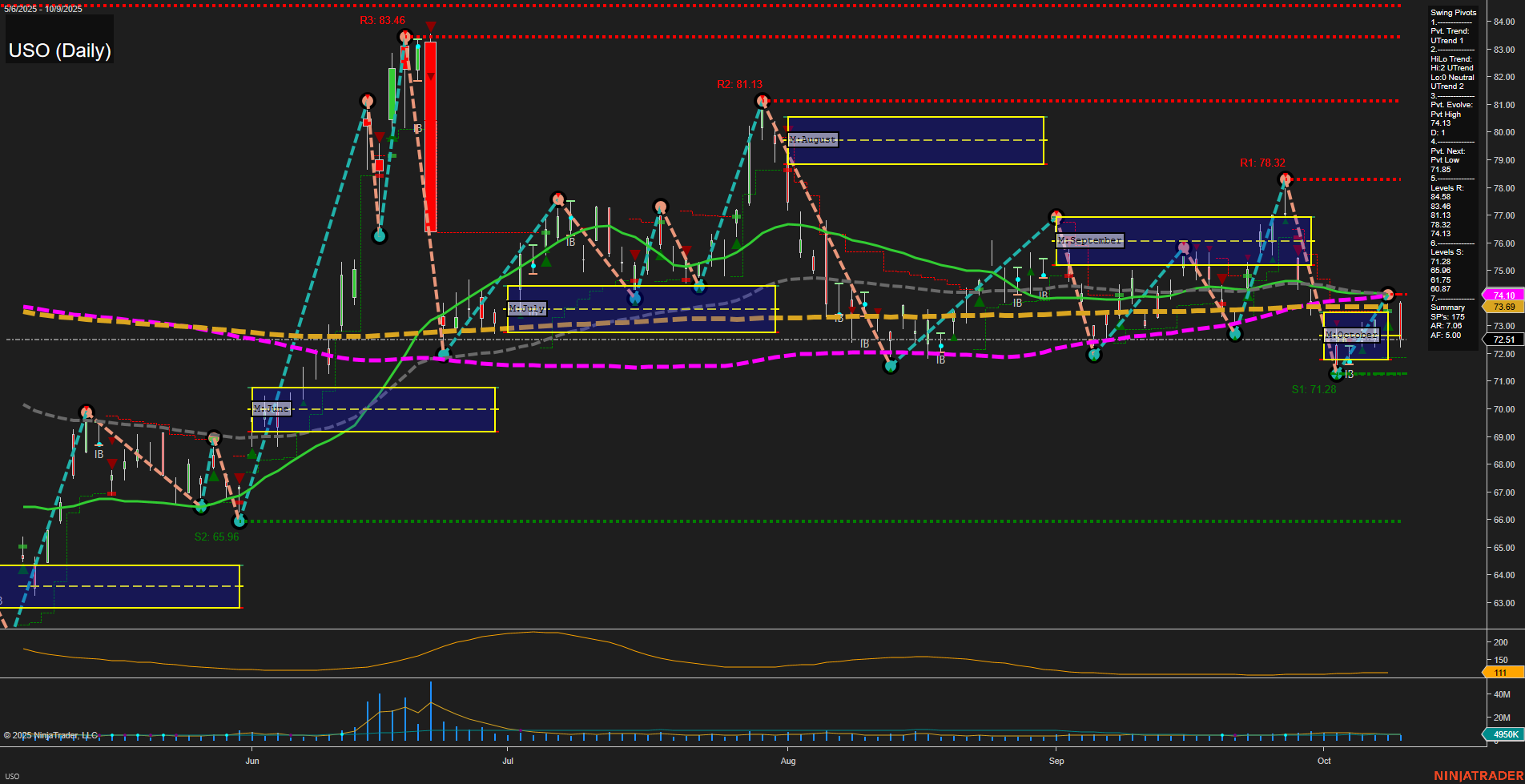The image size is (1525, 784).
Task: Click the M:July range label
Action: pyautogui.click(x=527, y=308)
